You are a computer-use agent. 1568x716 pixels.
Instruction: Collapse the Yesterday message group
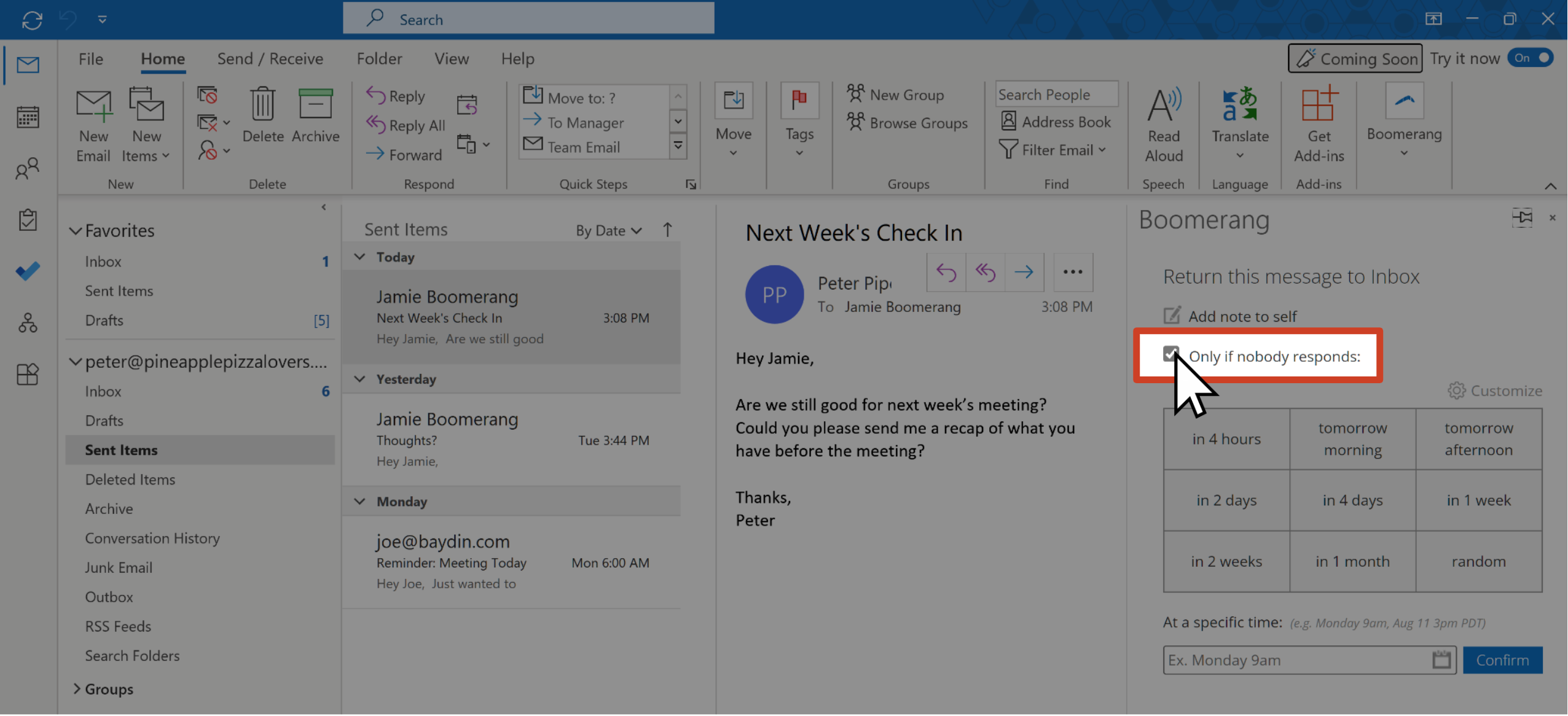[359, 379]
